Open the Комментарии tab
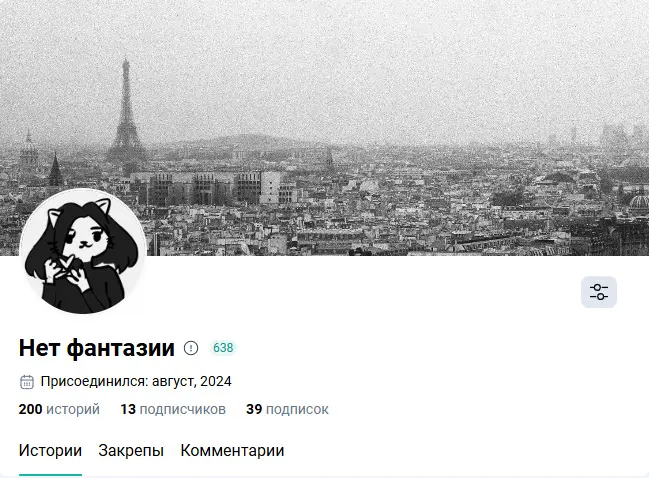 232,451
